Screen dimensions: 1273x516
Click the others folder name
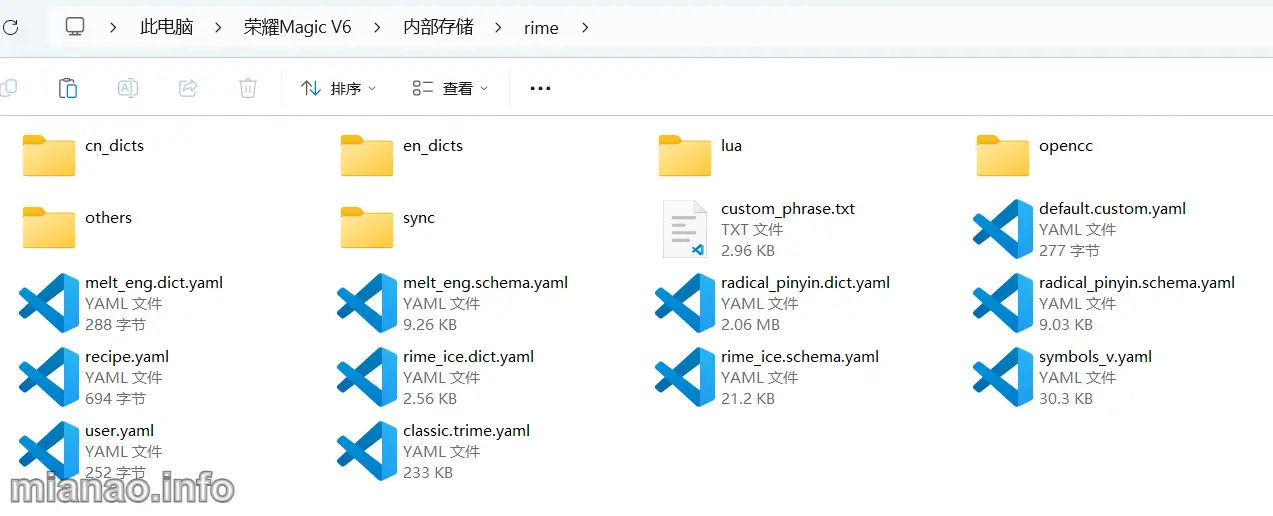coord(109,217)
